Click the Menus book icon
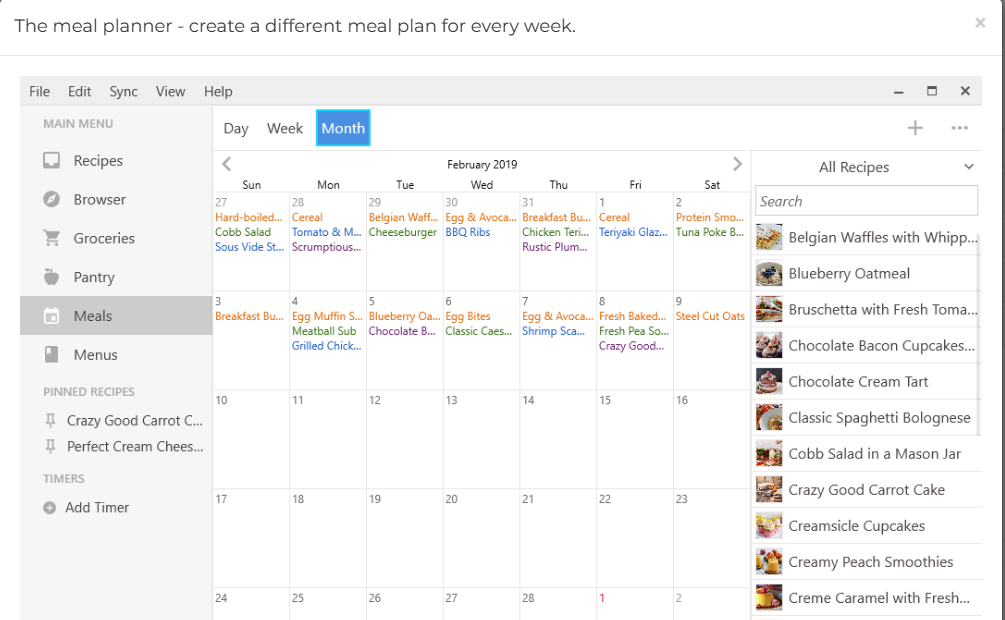1005x620 pixels. 51,355
